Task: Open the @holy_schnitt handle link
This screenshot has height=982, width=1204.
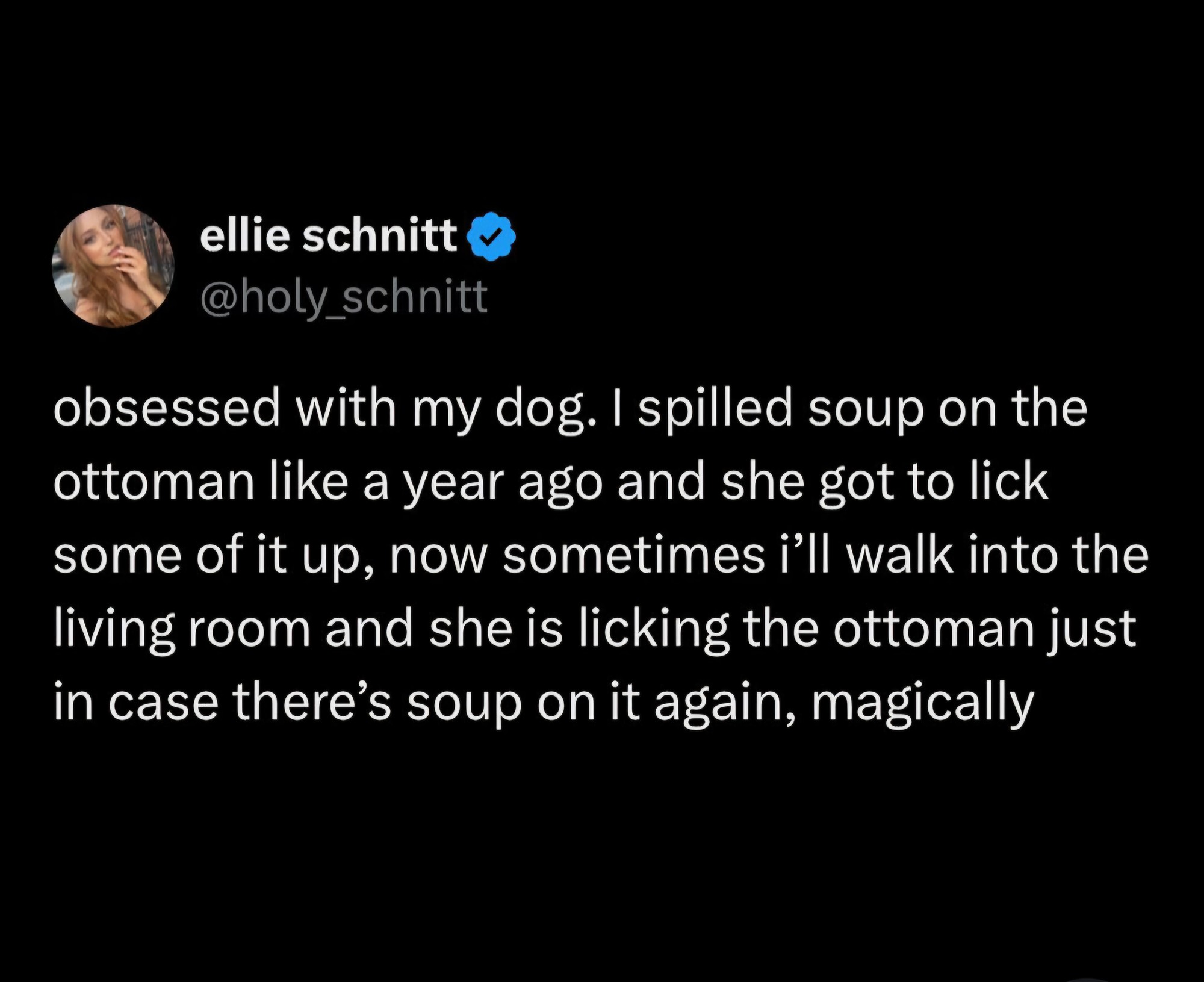Action: click(x=343, y=296)
